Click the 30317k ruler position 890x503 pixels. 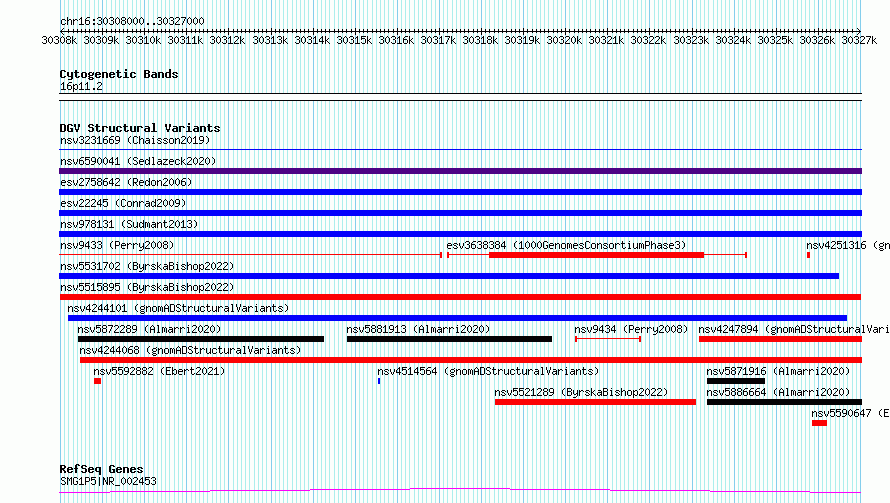(x=438, y=40)
